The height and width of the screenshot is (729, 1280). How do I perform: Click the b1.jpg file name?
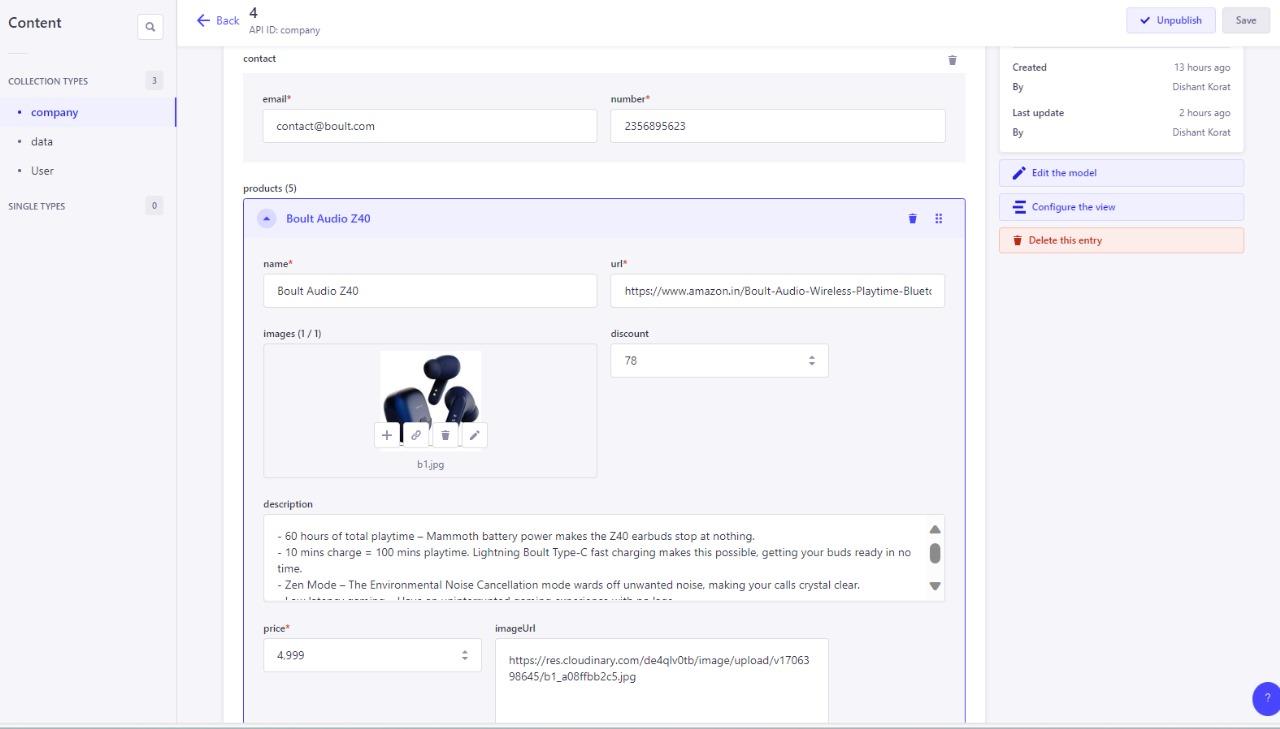click(x=430, y=464)
